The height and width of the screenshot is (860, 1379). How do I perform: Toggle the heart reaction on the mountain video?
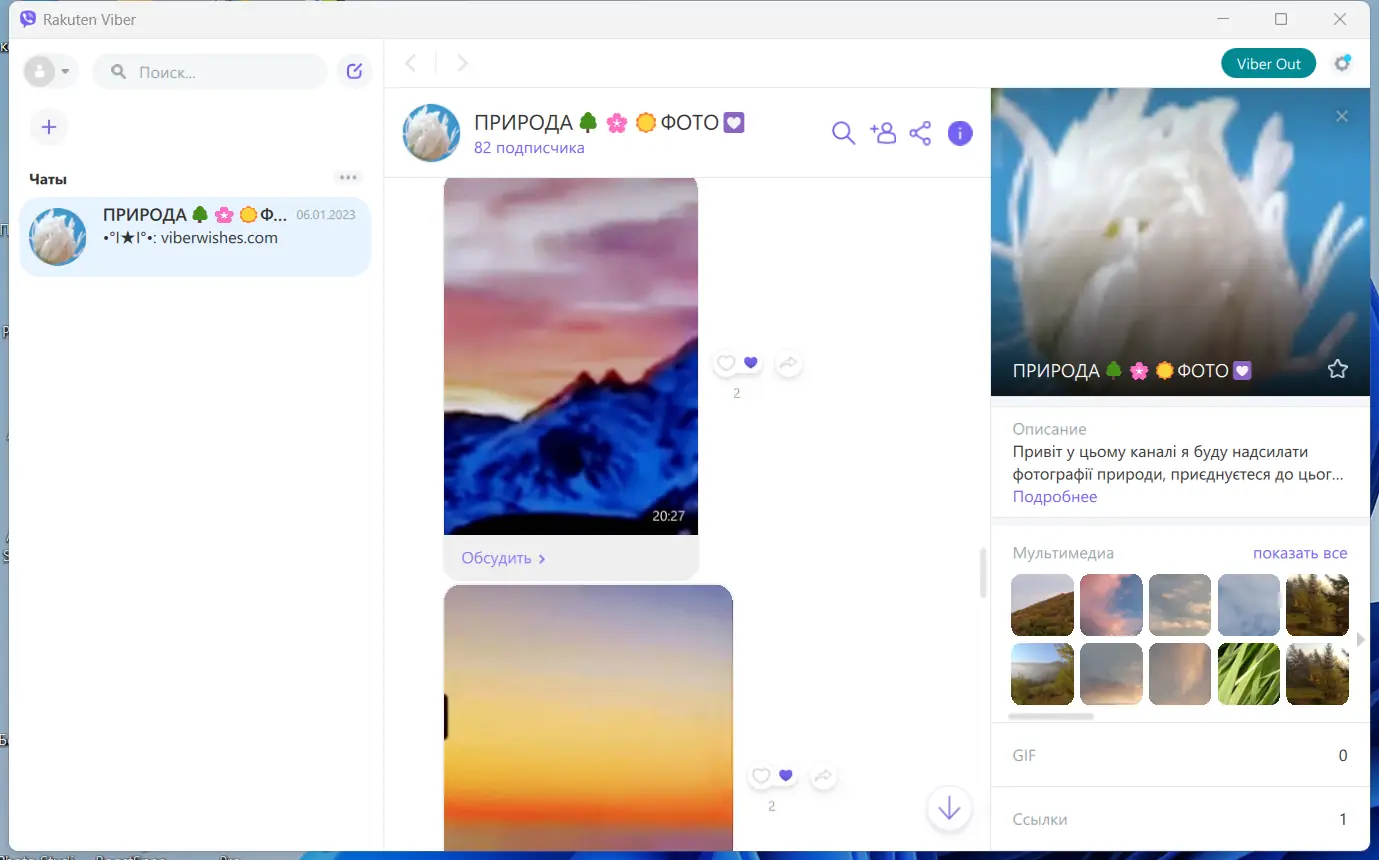(x=725, y=362)
